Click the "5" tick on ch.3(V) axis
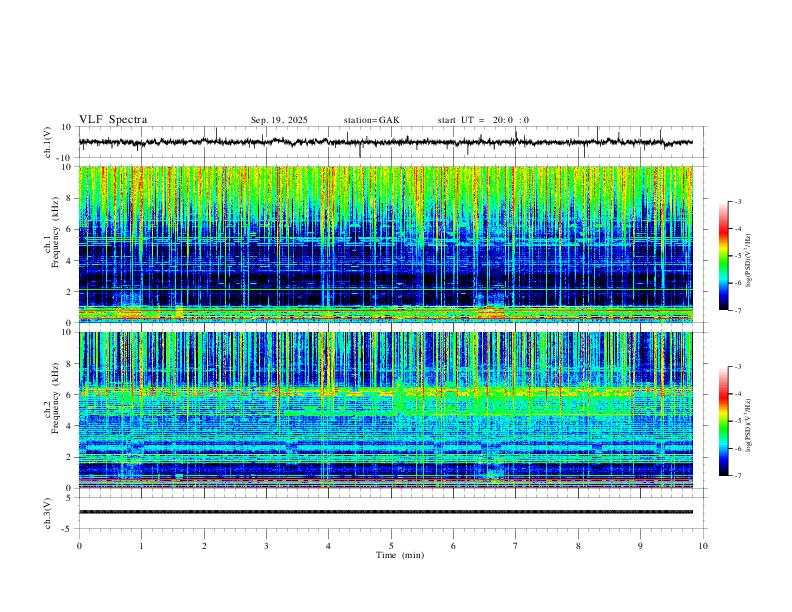The width and height of the screenshot is (792, 612). (70, 497)
